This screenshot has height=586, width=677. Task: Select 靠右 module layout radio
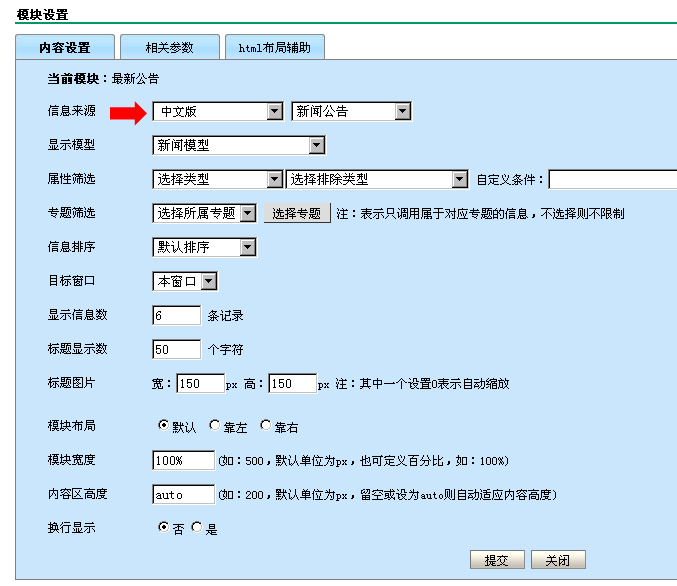(x=265, y=425)
